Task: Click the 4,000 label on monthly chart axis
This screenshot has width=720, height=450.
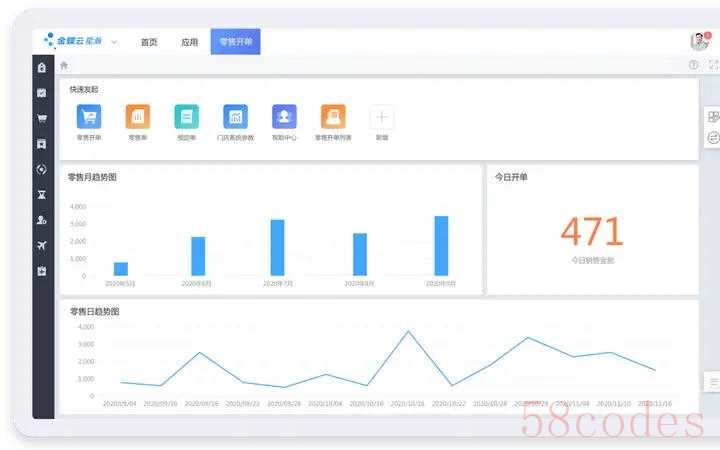Action: pos(78,207)
